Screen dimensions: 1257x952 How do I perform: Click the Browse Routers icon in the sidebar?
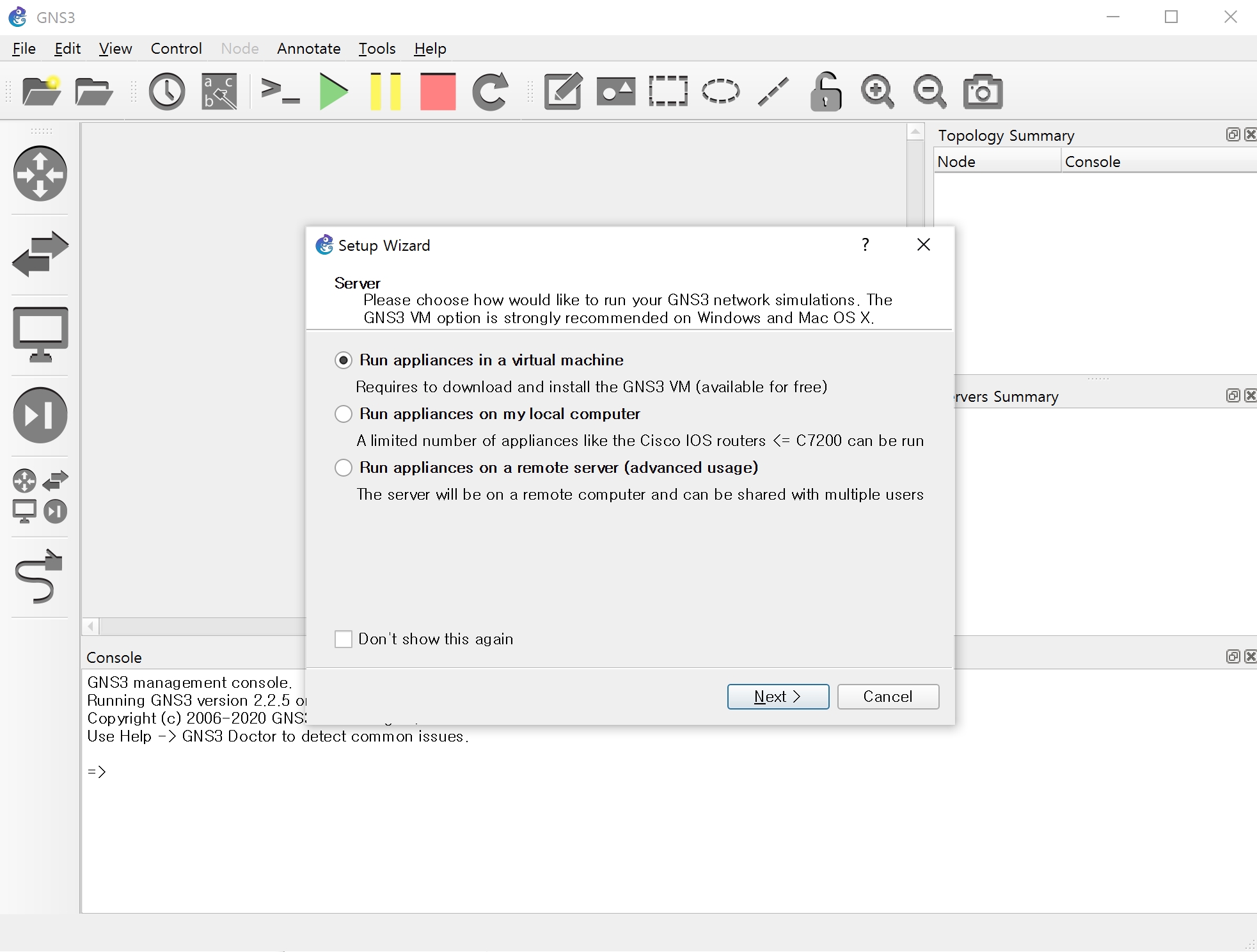point(40,173)
